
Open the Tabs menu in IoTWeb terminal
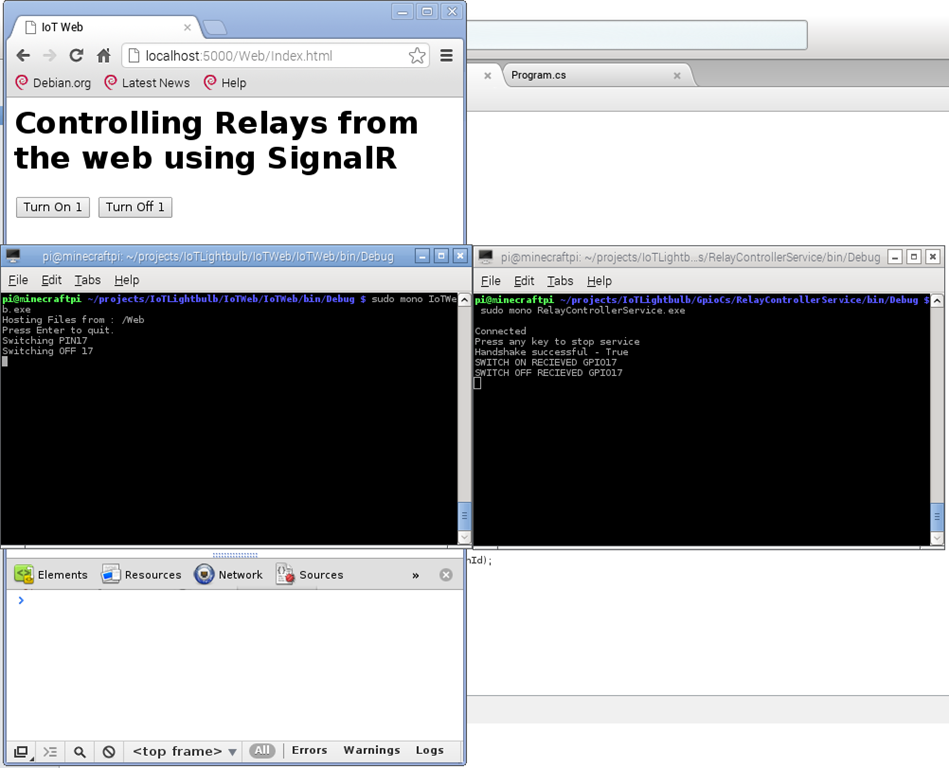coord(87,280)
